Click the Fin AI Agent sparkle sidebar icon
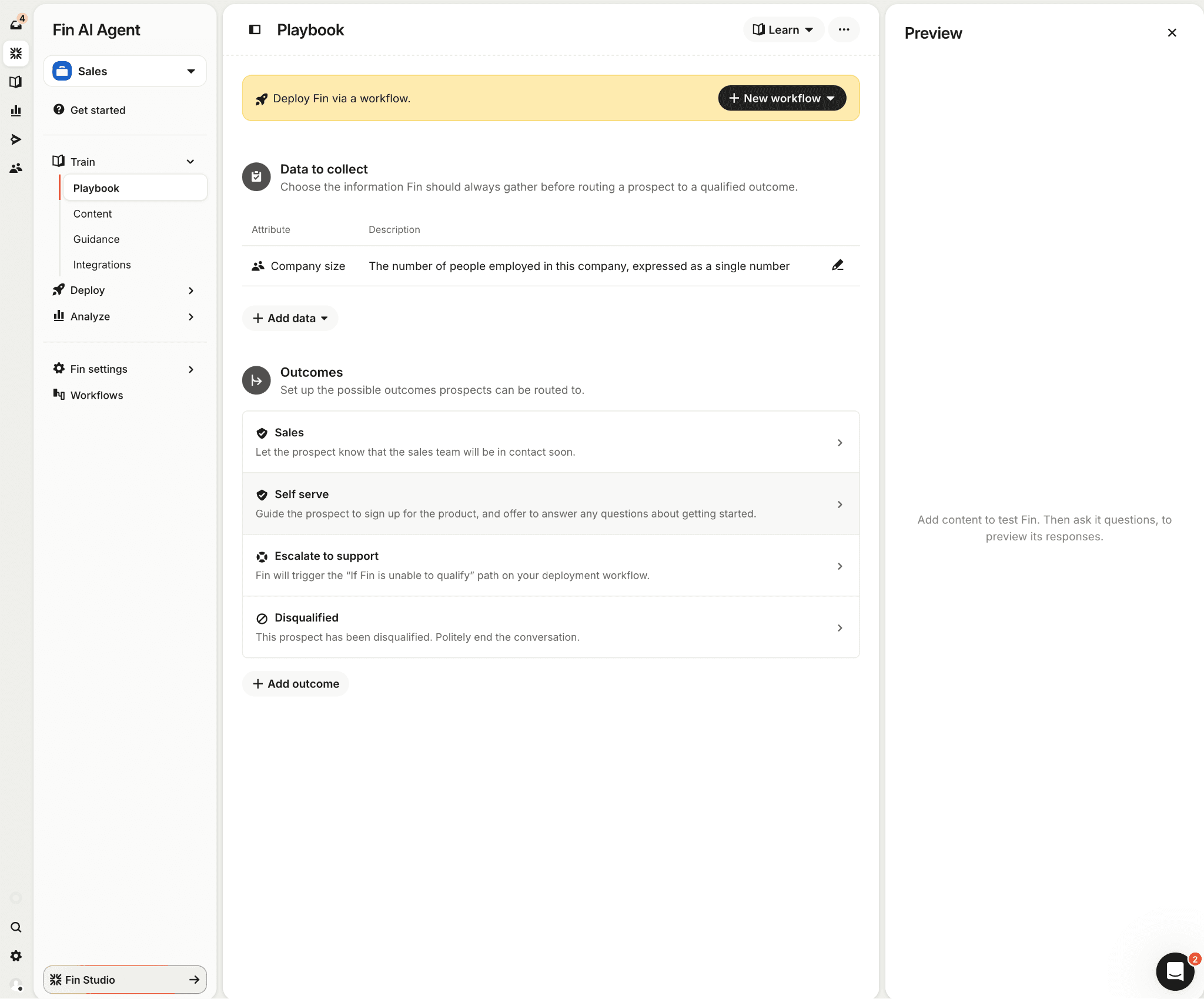The width and height of the screenshot is (1204, 999). pos(16,54)
